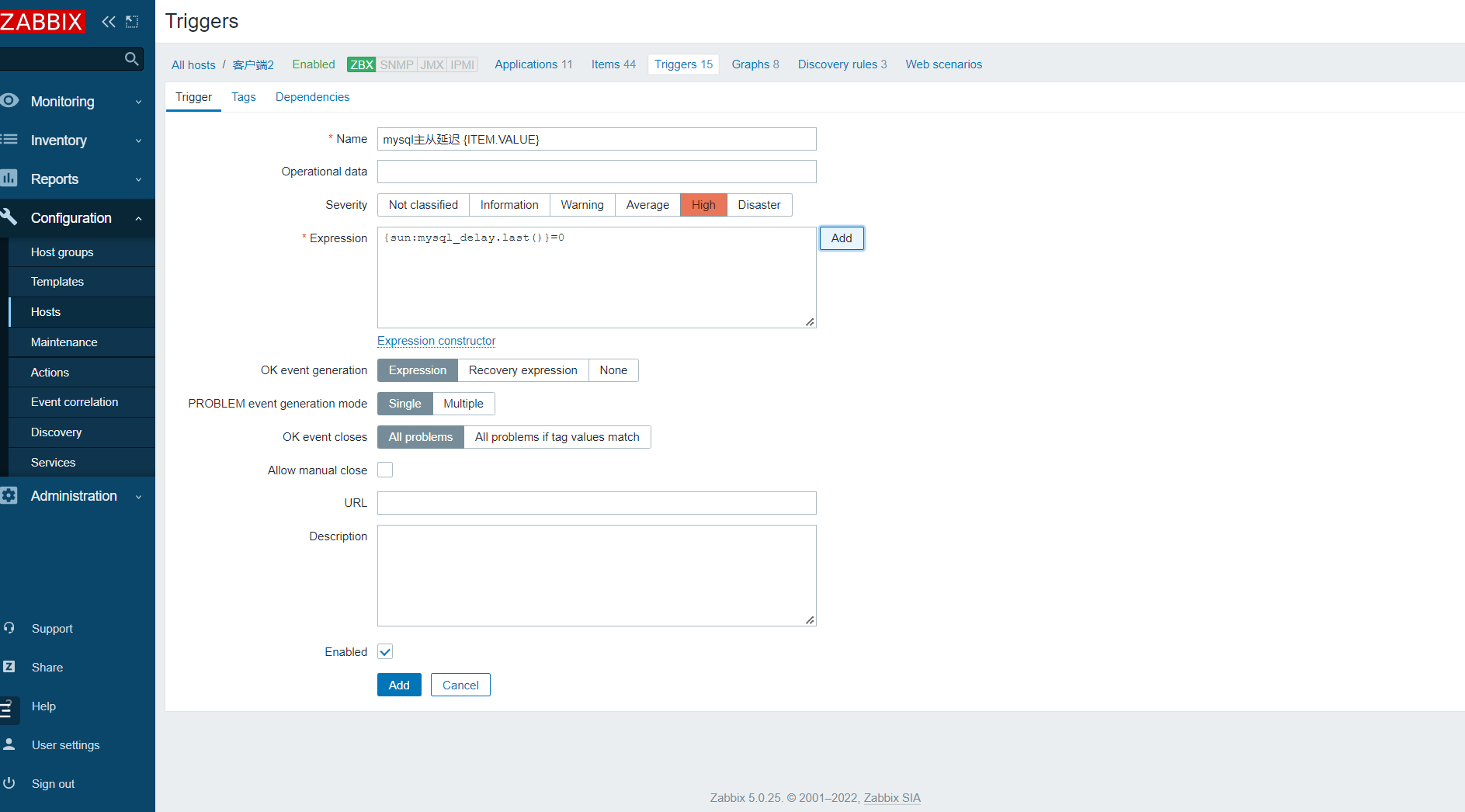Open the Zabbix SIA footer link
This screenshot has height=812, width=1465.
892,798
